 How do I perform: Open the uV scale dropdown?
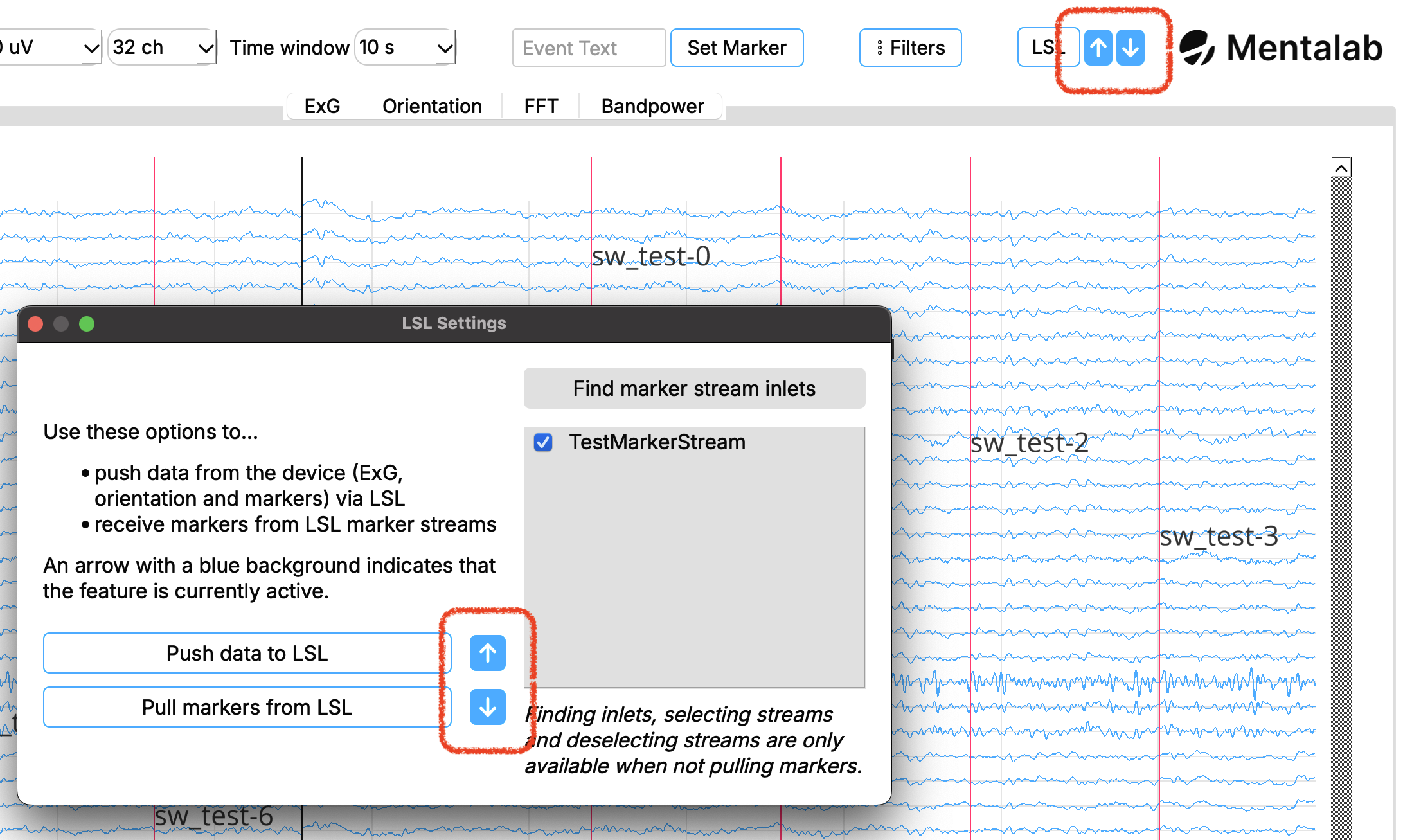50,48
